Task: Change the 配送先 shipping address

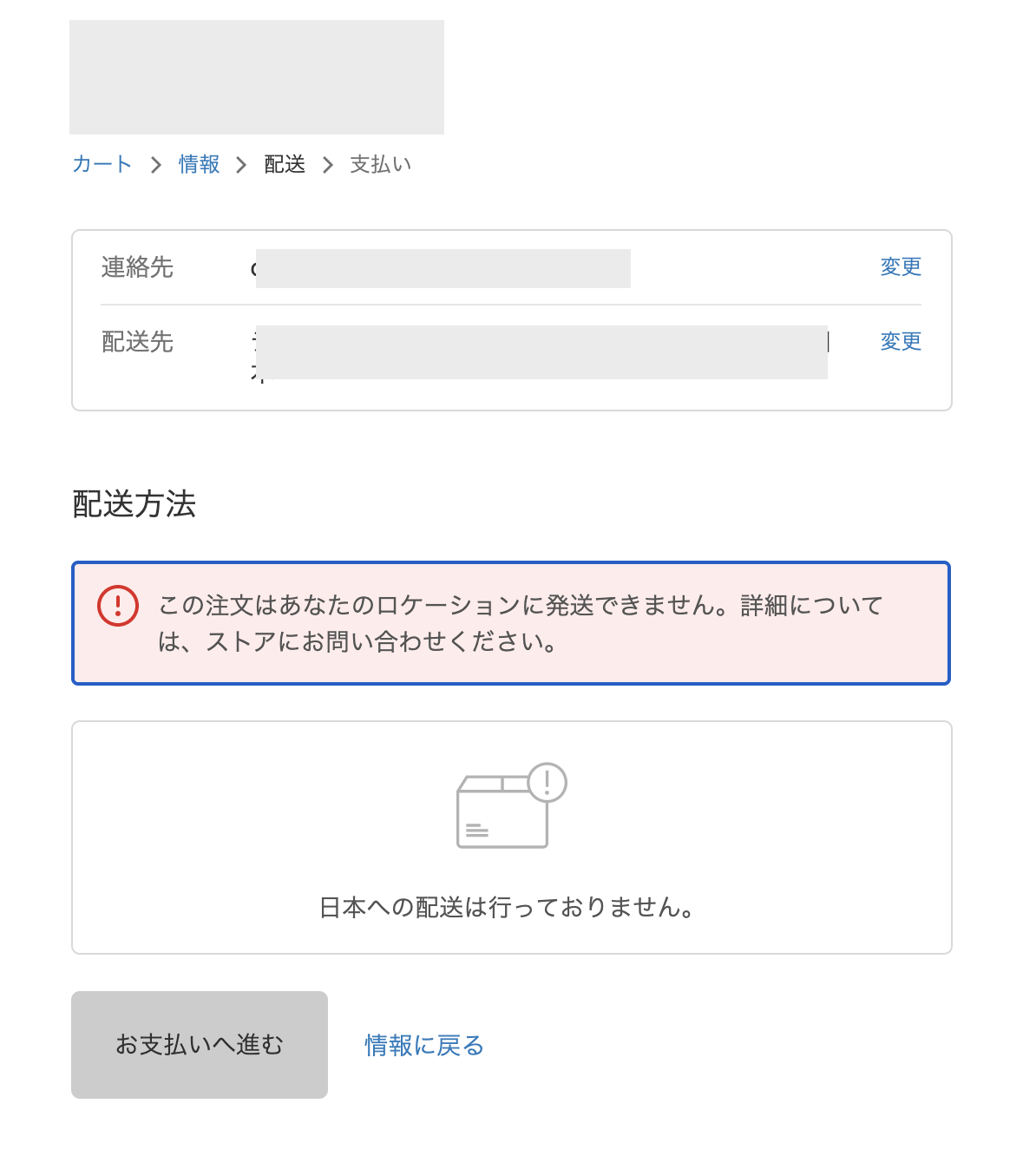Action: point(900,341)
